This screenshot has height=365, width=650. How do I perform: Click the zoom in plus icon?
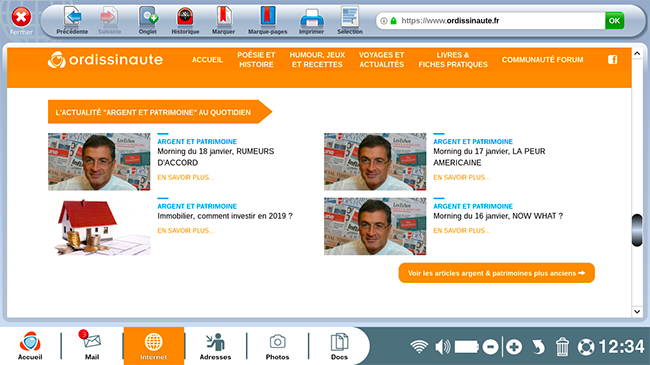[514, 347]
